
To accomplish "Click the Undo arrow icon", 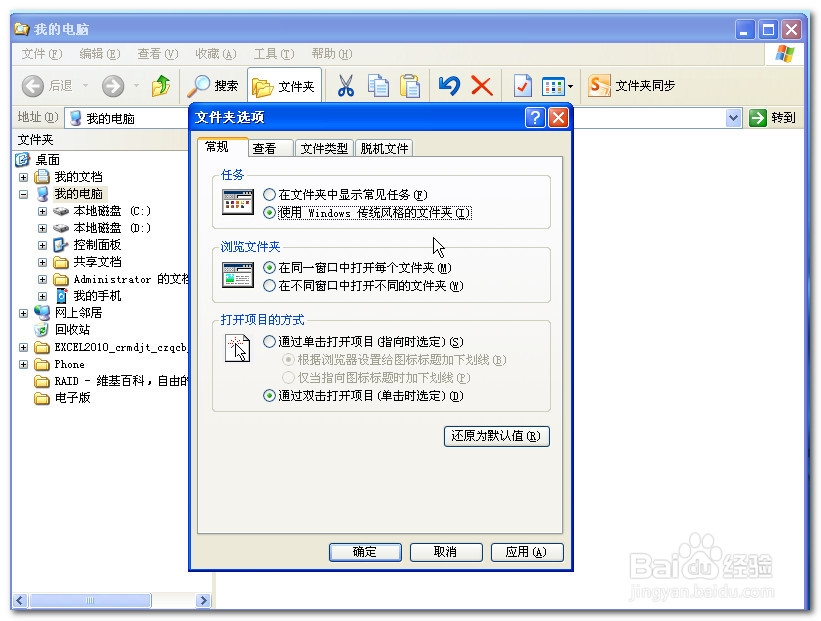I will (450, 85).
